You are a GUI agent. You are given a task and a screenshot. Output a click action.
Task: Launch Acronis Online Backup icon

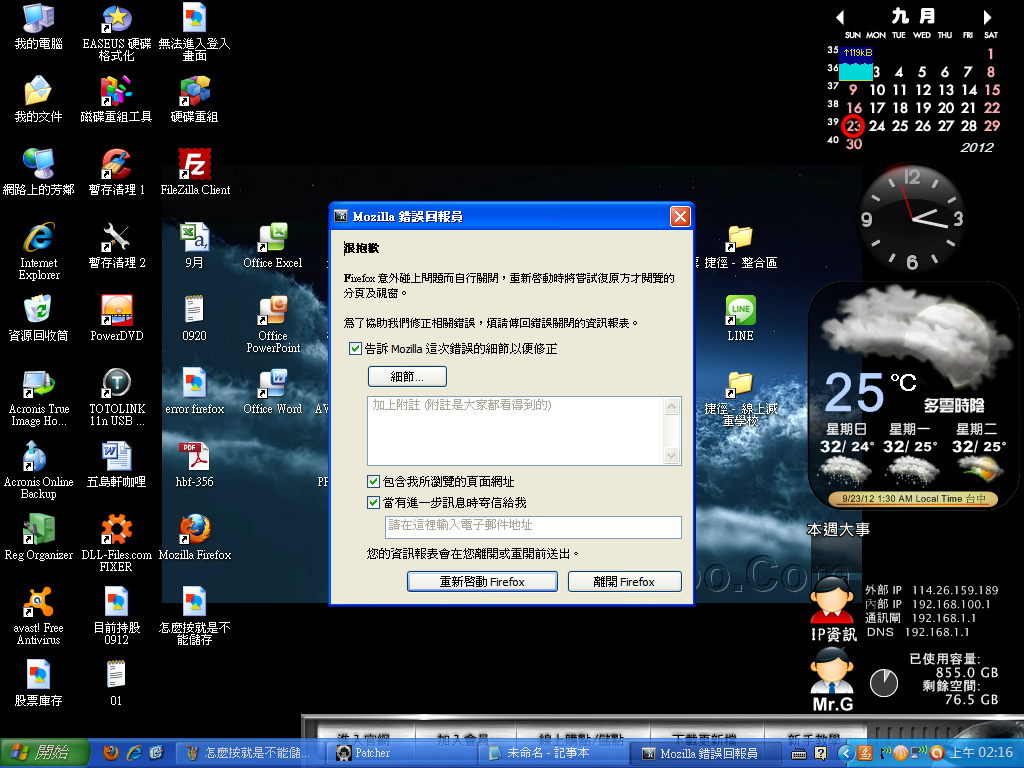coord(39,471)
